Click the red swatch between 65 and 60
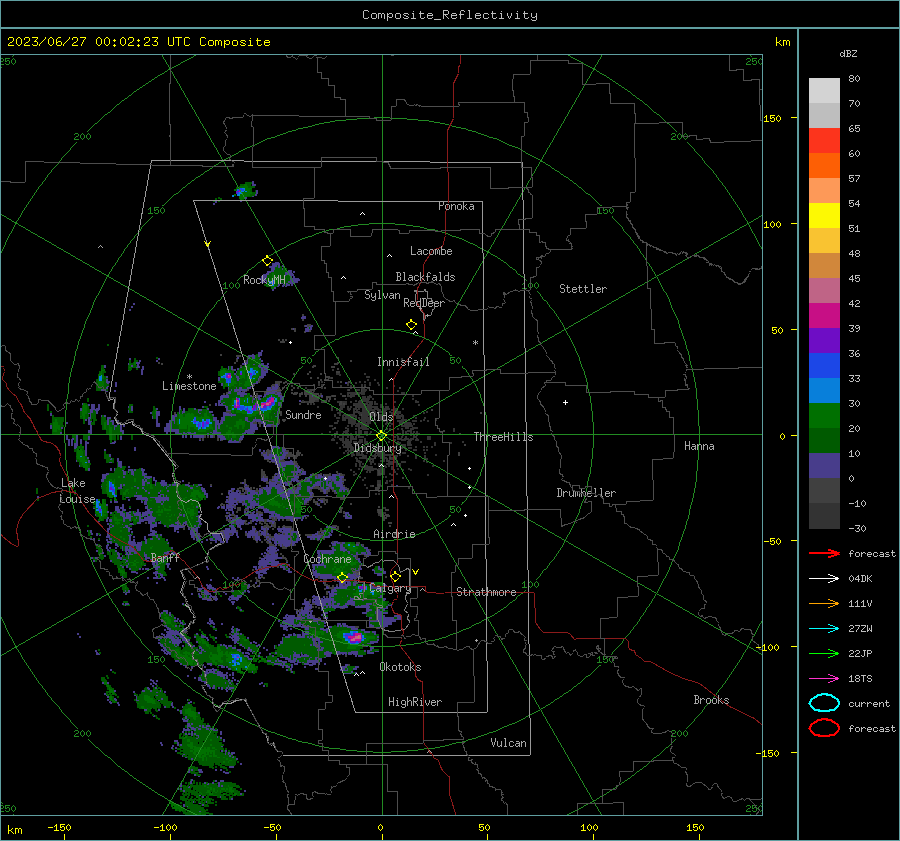Image resolution: width=900 pixels, height=841 pixels. [824, 141]
